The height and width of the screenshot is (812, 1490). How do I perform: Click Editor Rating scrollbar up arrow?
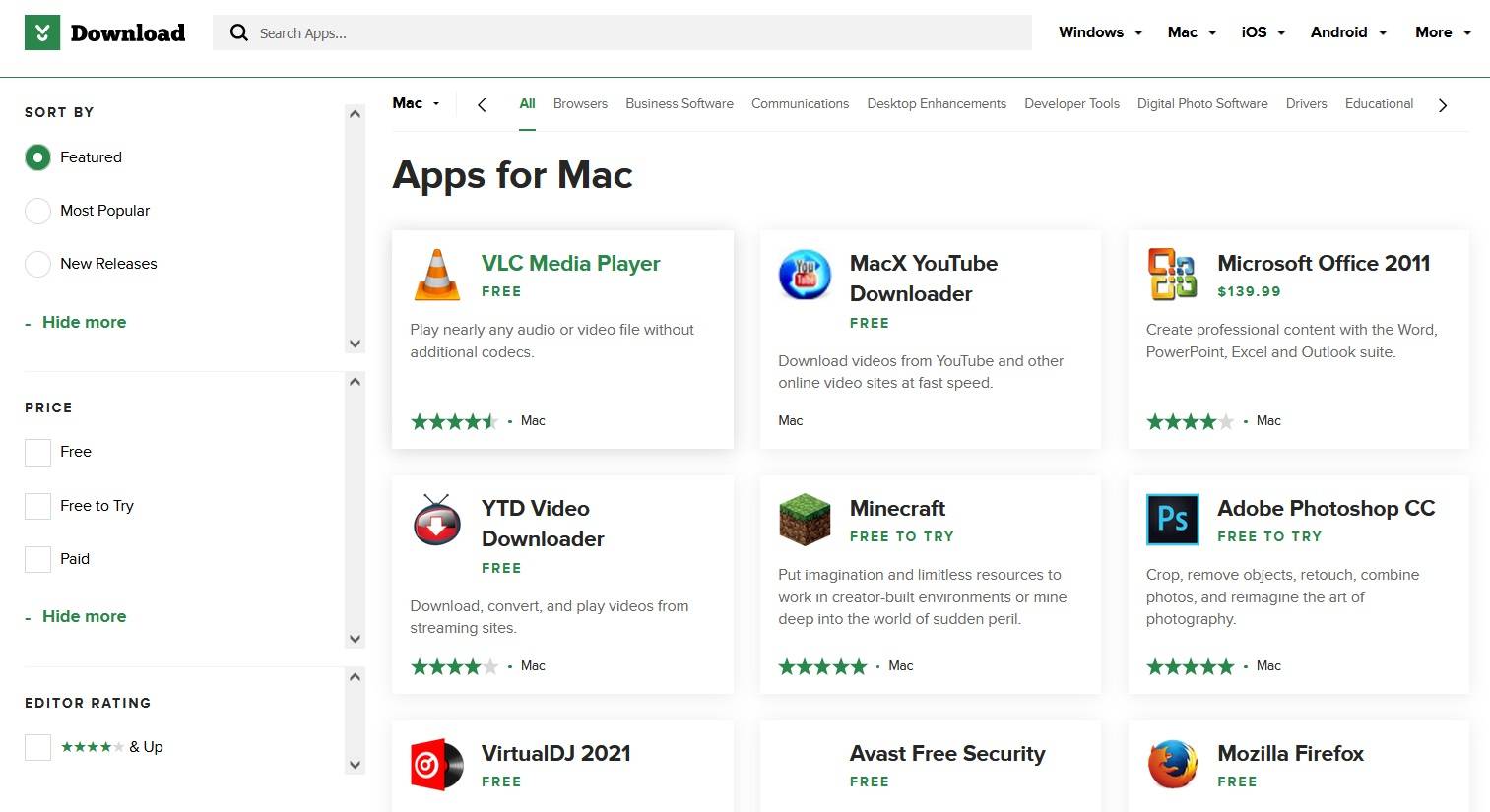pyautogui.click(x=356, y=677)
